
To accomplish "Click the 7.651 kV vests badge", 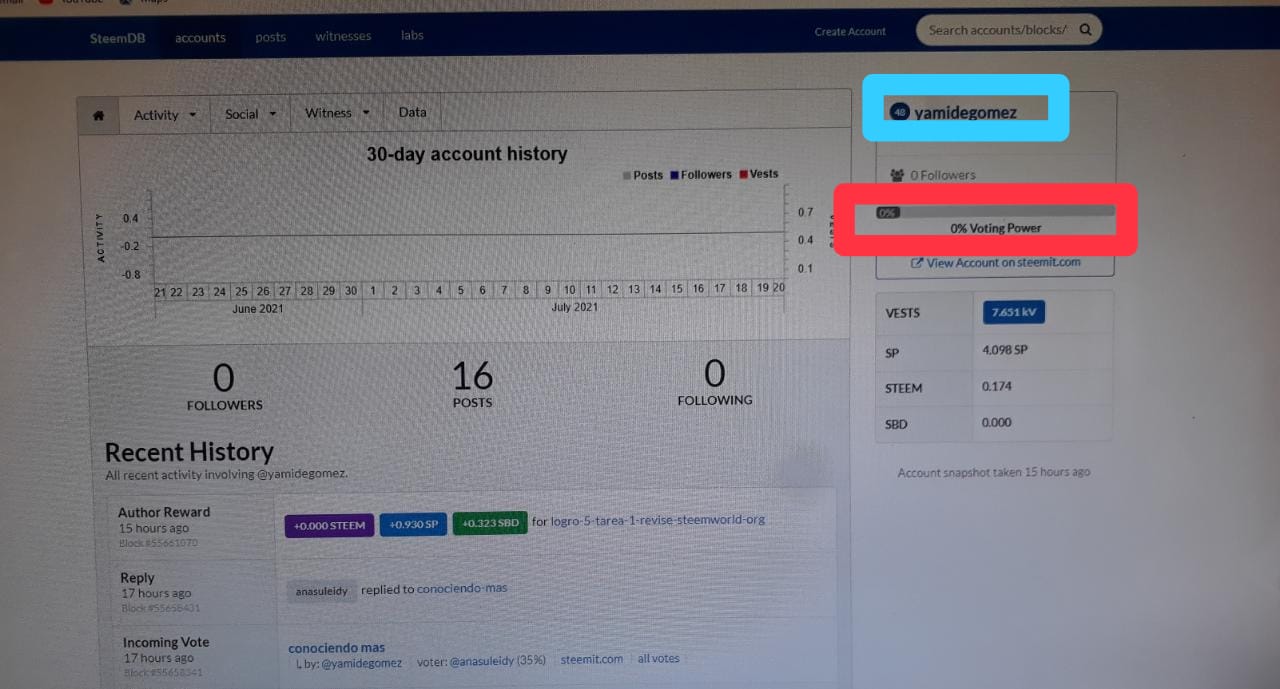I will (1013, 313).
